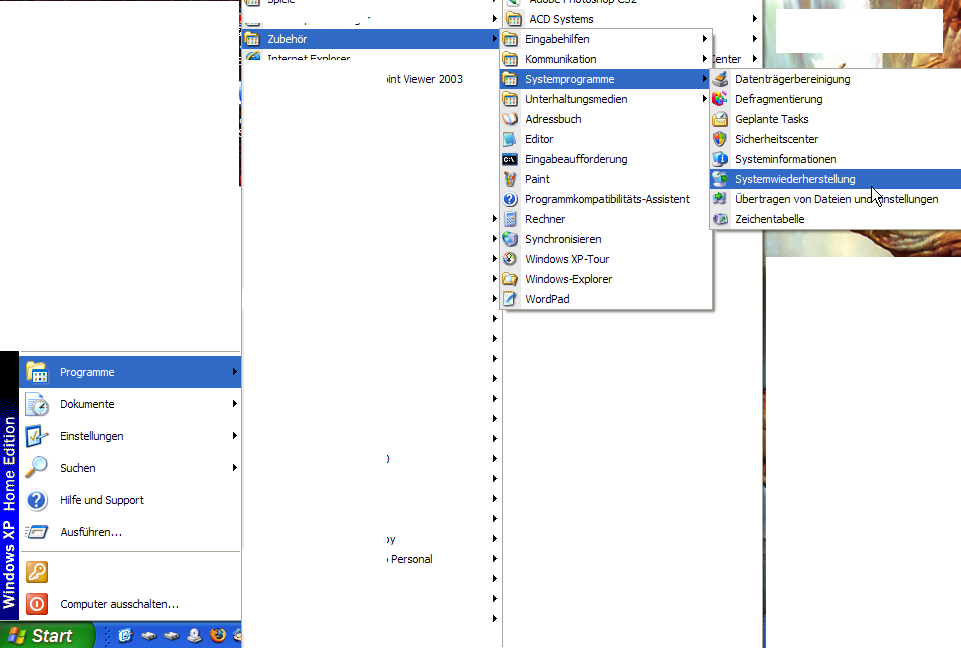
Task: Open Synchronisieren
Action: 606,239
